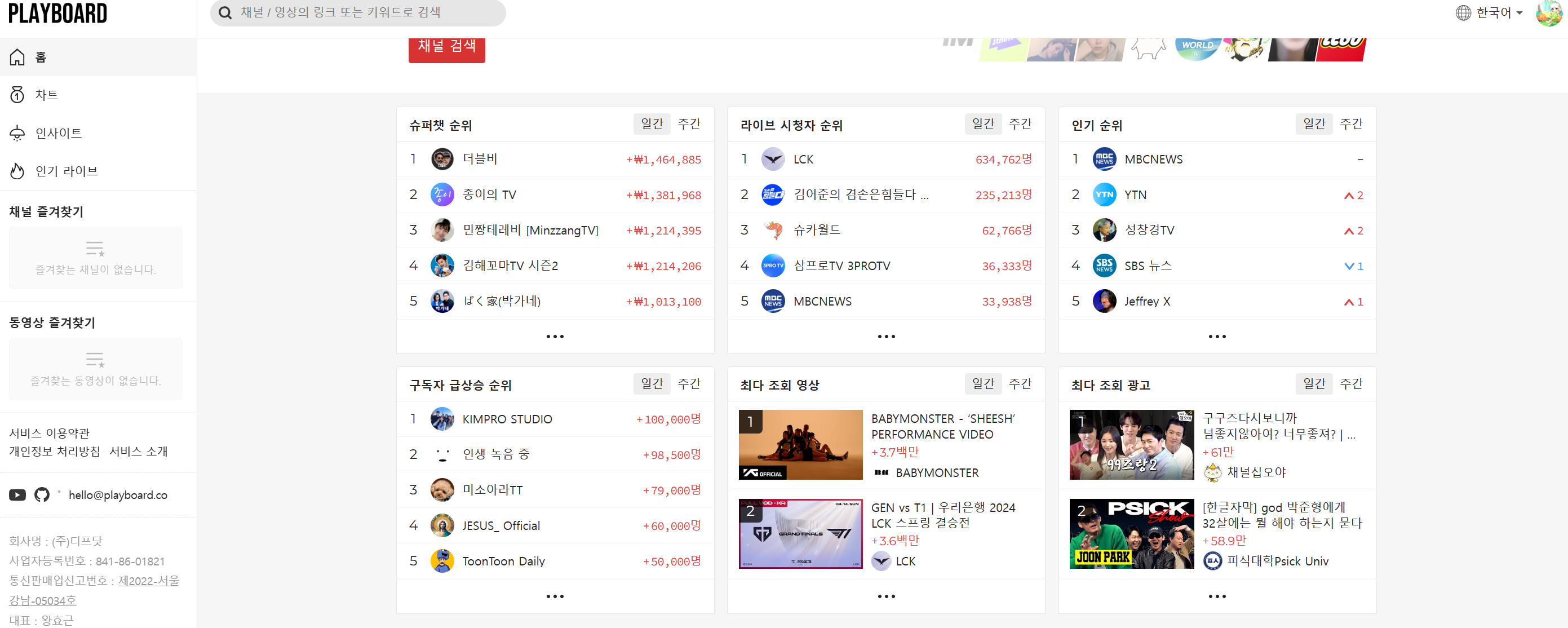Screen dimensions: 1568x628
Task: Open 서비스 이용약관 link
Action: pyautogui.click(x=49, y=434)
